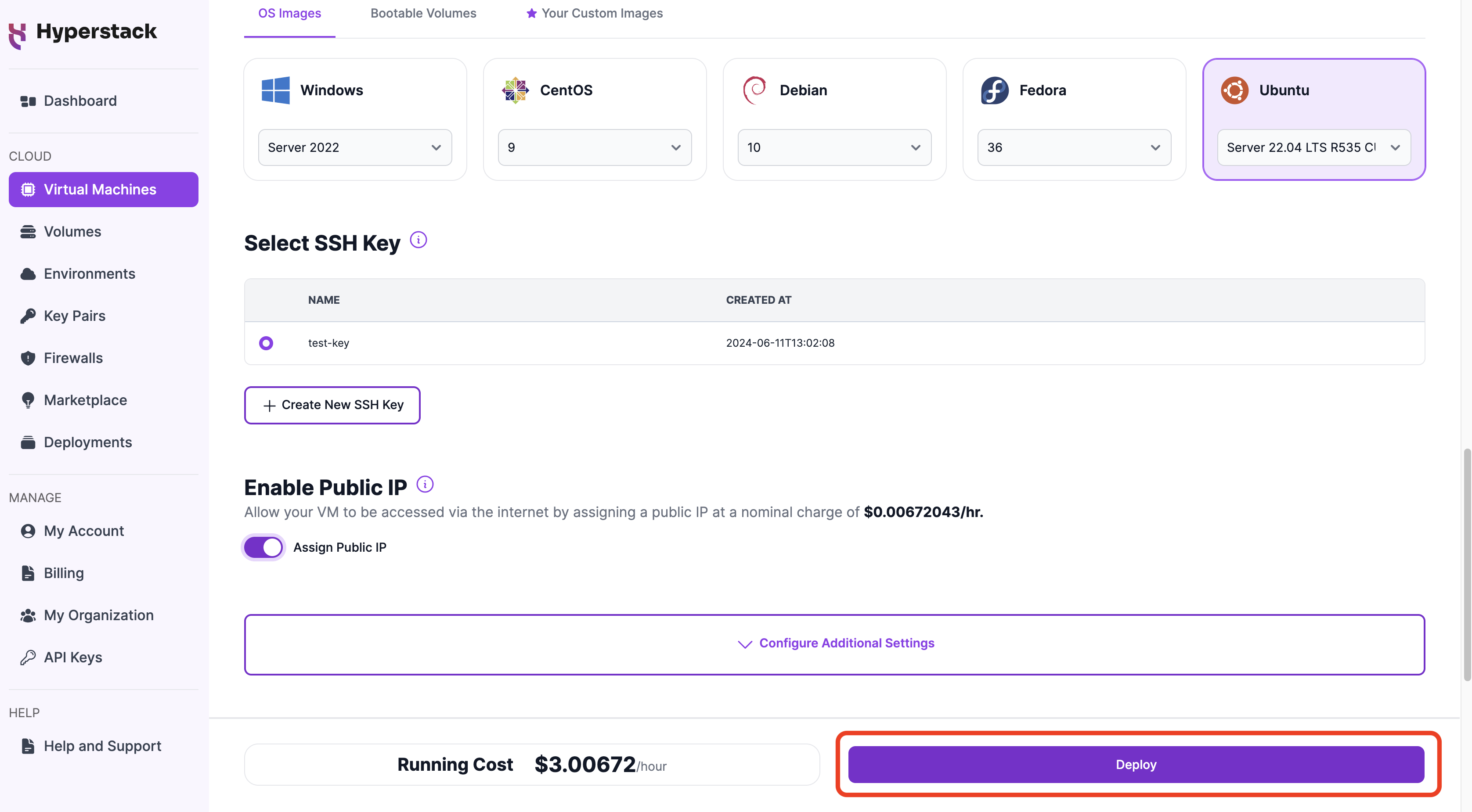Click Create New SSH Key button
The height and width of the screenshot is (812, 1472).
(x=332, y=405)
